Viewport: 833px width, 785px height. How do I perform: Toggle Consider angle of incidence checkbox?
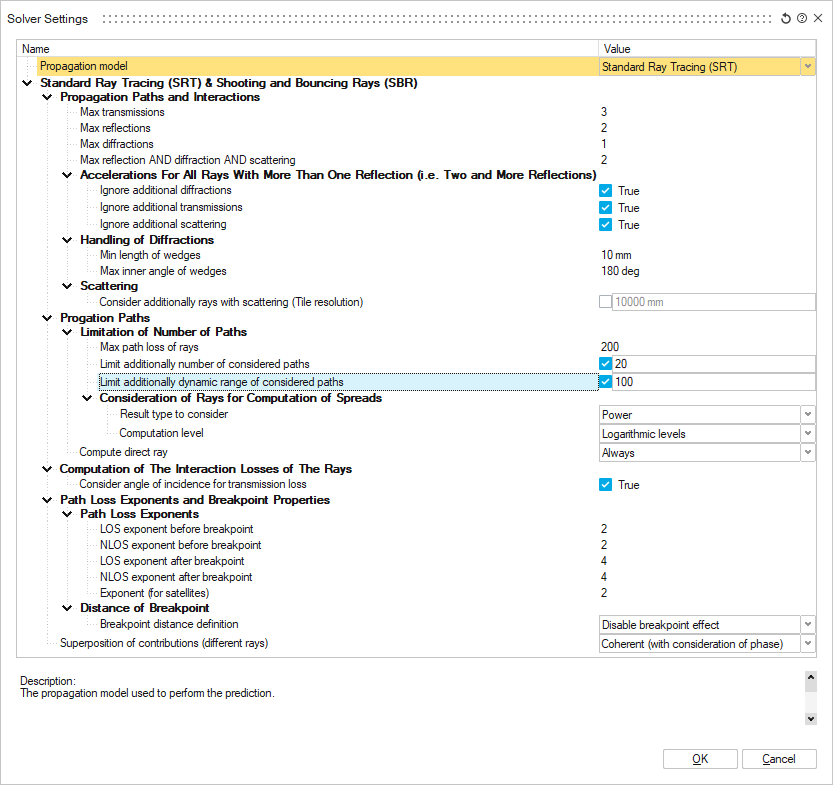pos(605,485)
